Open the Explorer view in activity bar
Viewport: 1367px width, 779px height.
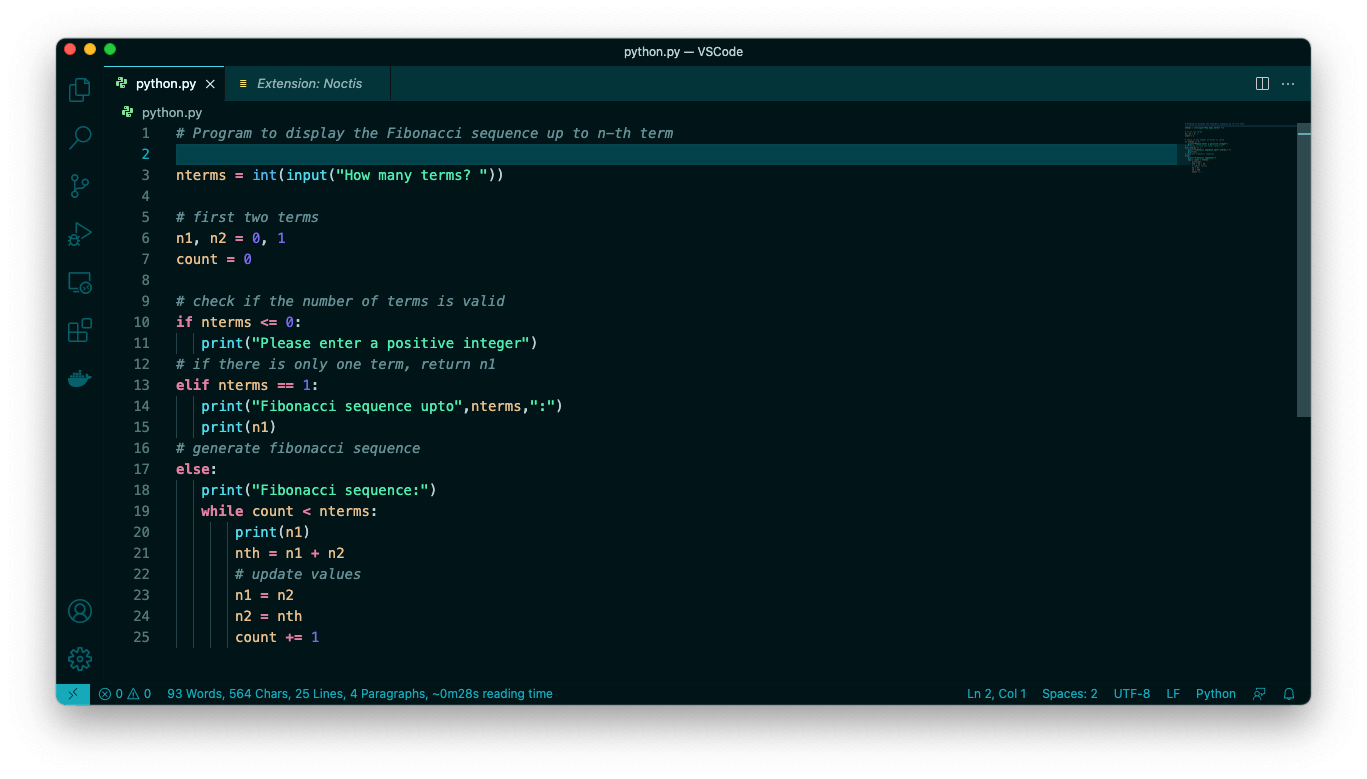(x=80, y=90)
